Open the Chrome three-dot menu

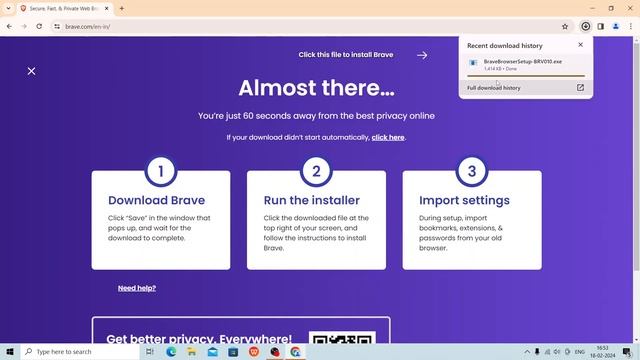(631, 27)
